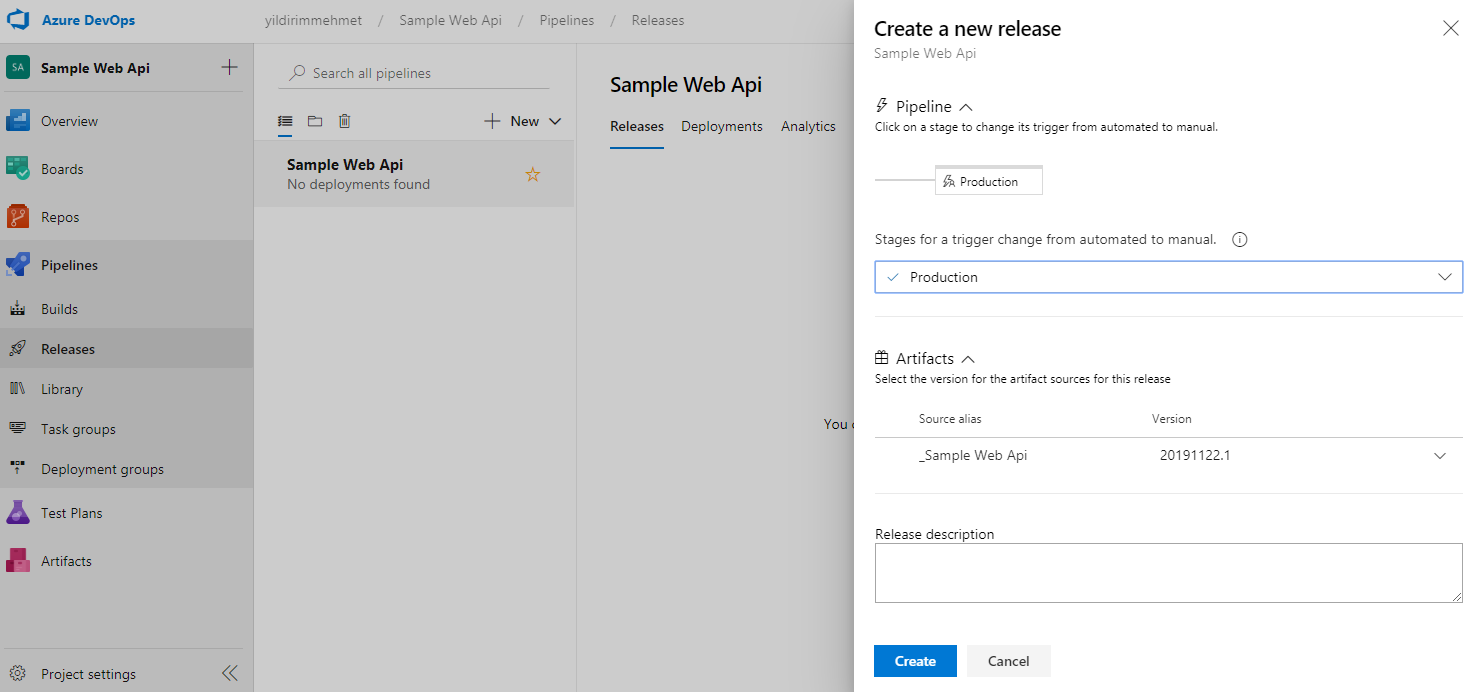Click the Pipelines breadcrumb link
Image resolution: width=1479 pixels, height=692 pixels.
pos(566,20)
